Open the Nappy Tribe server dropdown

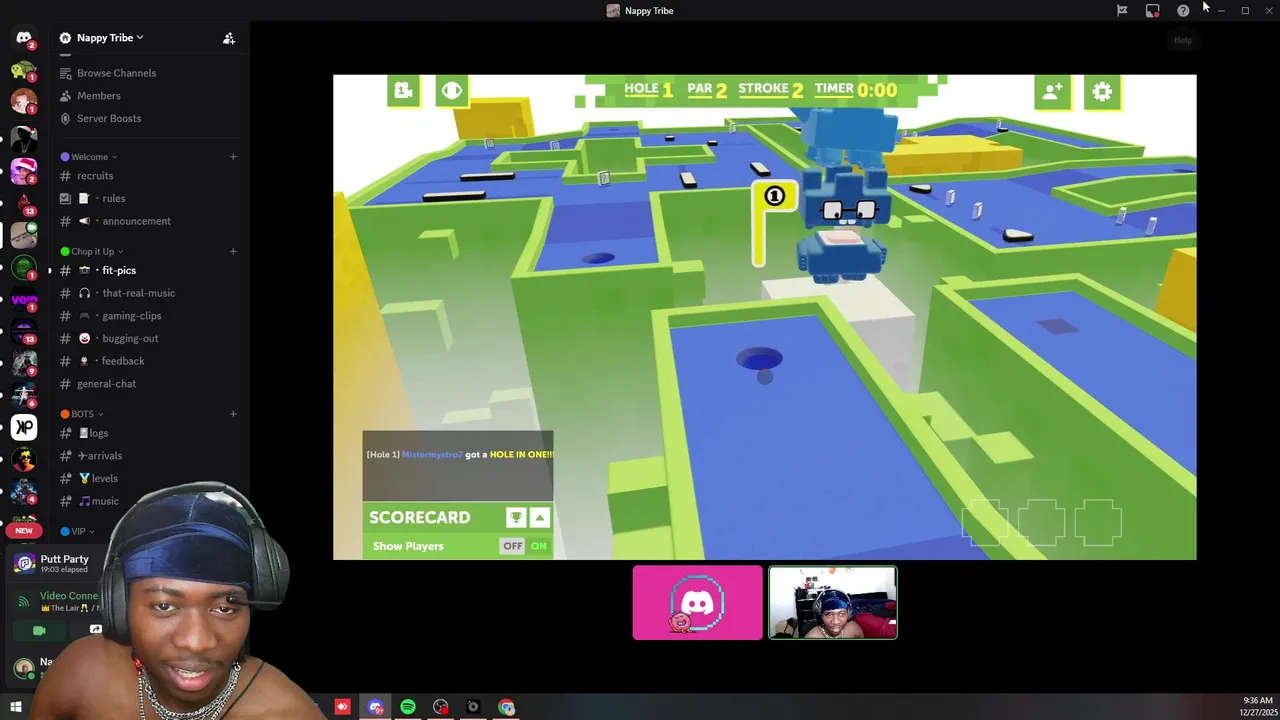110,38
